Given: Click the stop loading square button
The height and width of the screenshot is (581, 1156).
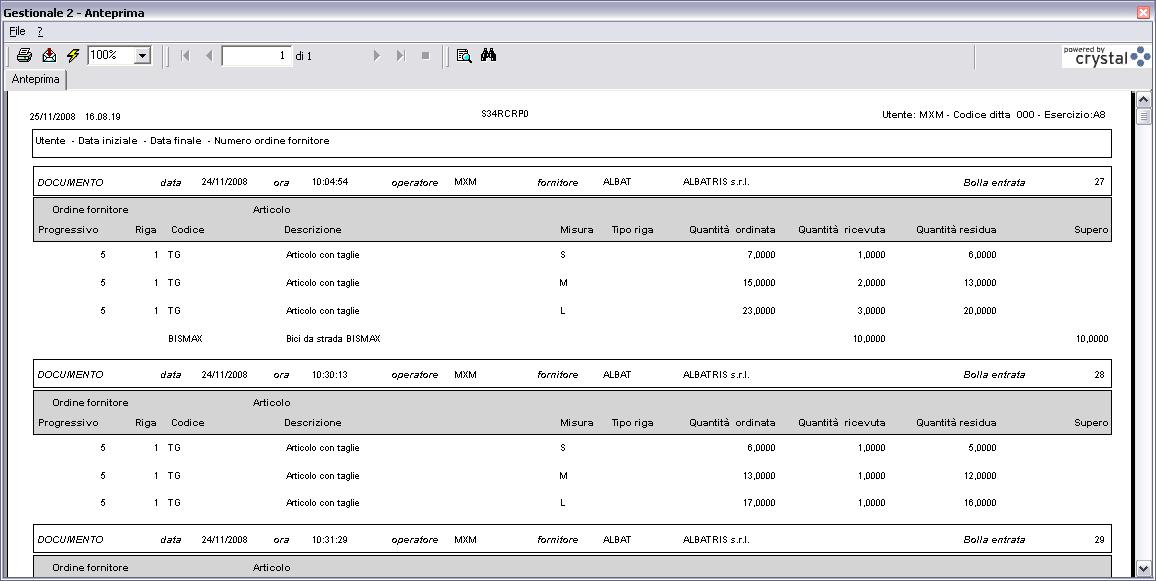Looking at the screenshot, I should (x=425, y=56).
